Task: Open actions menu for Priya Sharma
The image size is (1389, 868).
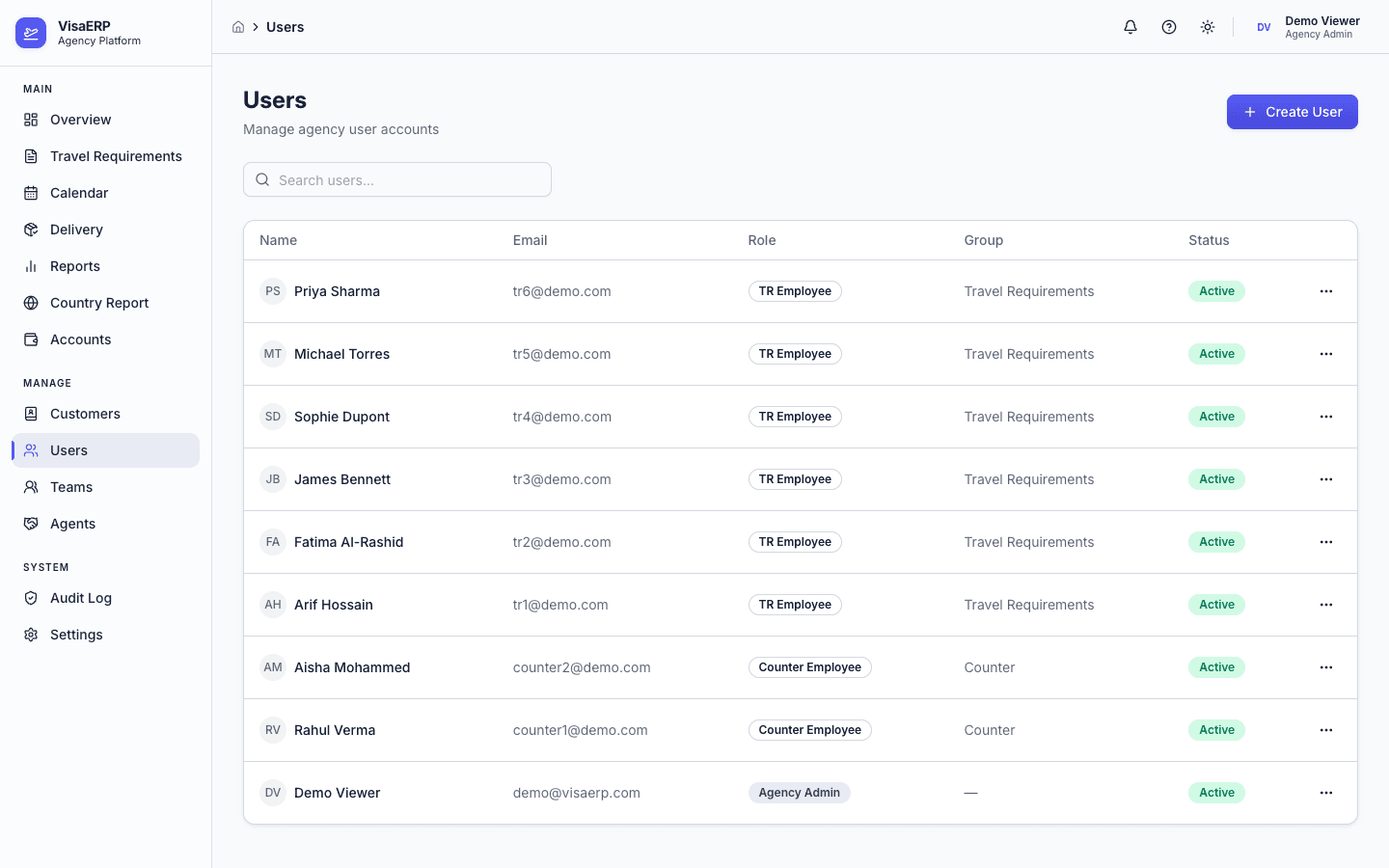Action: pyautogui.click(x=1326, y=291)
